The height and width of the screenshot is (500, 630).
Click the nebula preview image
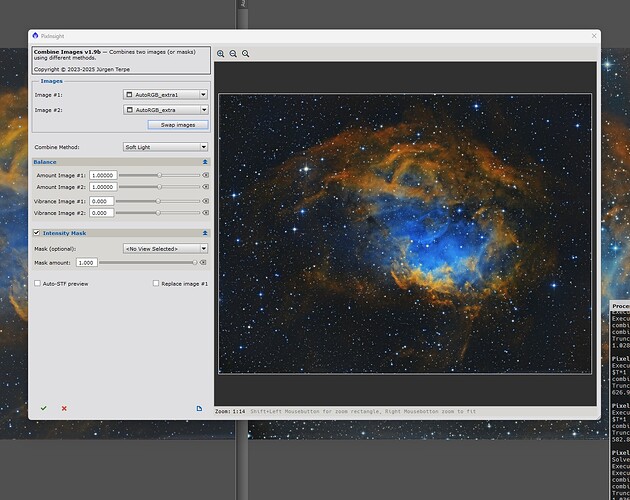(x=405, y=234)
